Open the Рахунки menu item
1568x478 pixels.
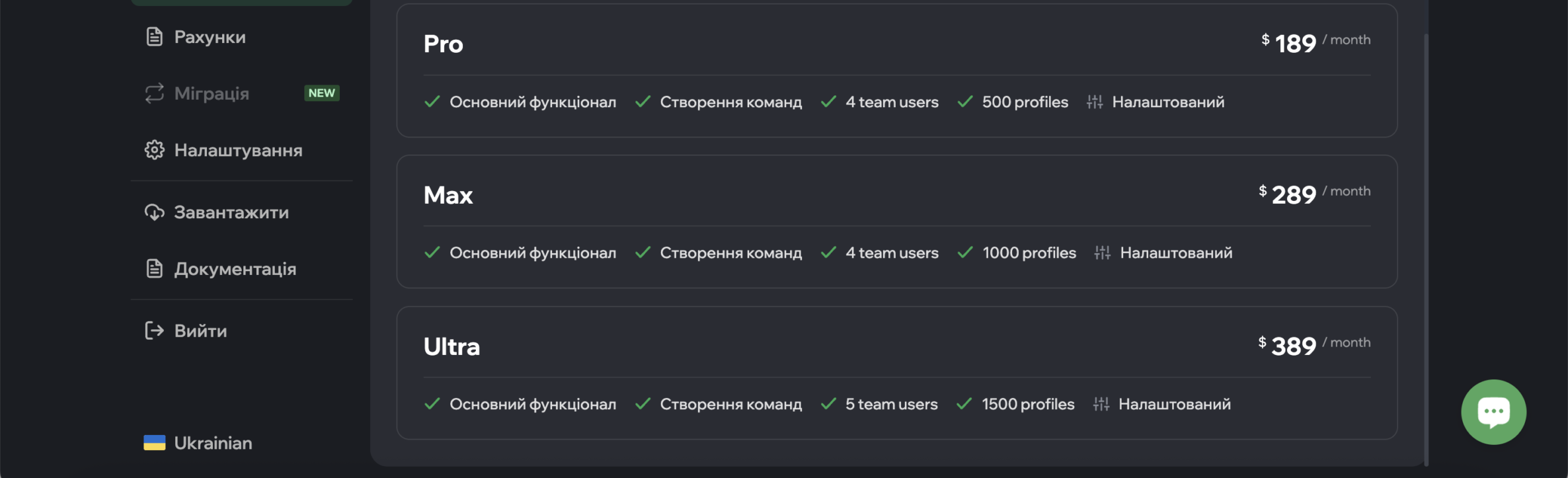coord(241,37)
